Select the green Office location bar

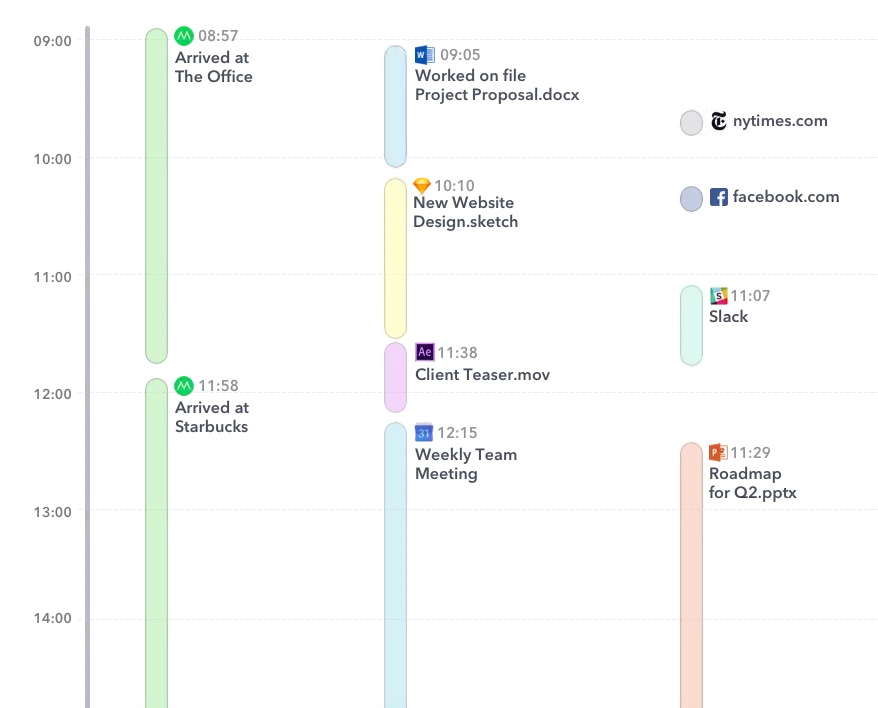pos(156,195)
